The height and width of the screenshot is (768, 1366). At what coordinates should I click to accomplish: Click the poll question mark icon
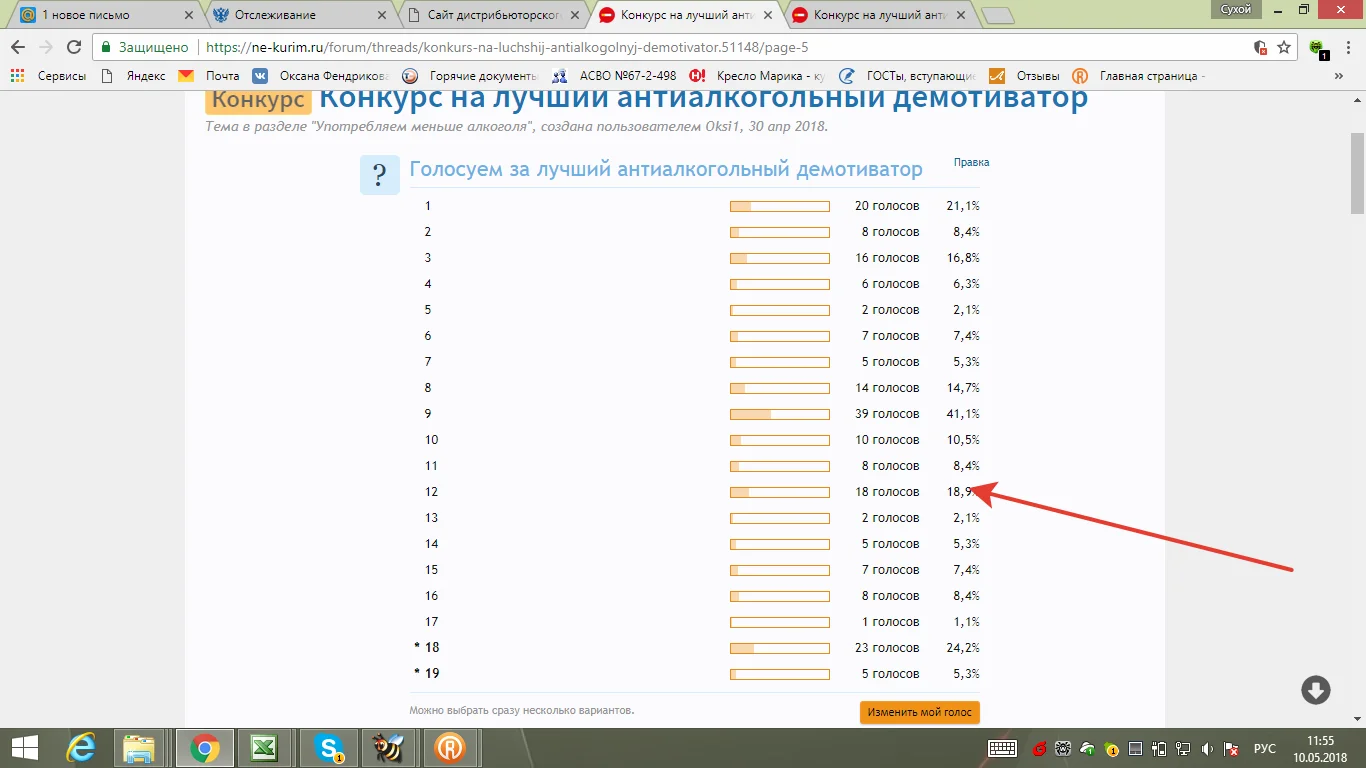(379, 174)
